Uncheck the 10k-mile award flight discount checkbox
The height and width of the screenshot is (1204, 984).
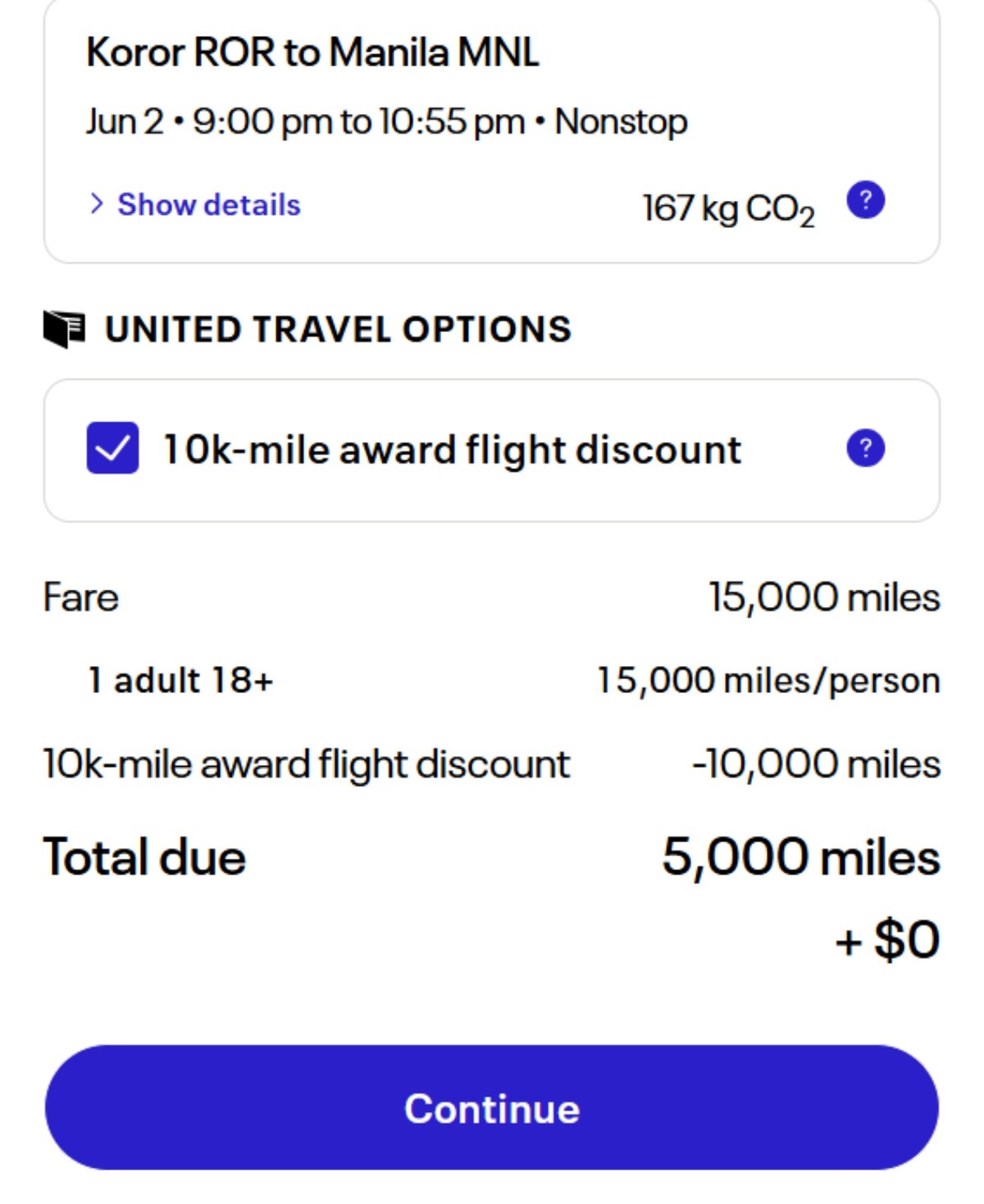(x=112, y=448)
